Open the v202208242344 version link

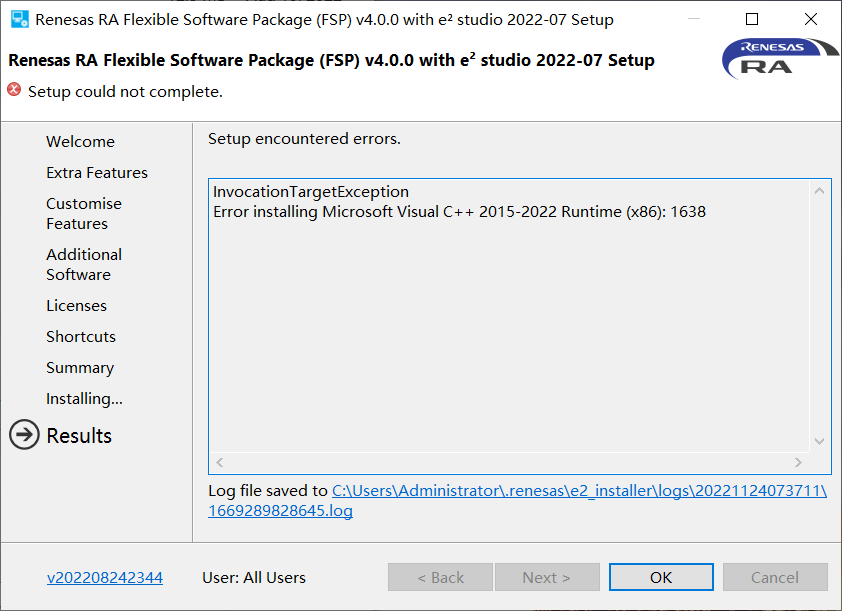coord(105,578)
